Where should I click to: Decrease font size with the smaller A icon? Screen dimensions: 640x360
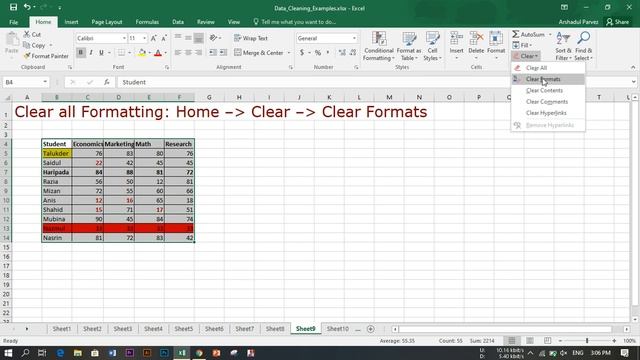[164, 38]
